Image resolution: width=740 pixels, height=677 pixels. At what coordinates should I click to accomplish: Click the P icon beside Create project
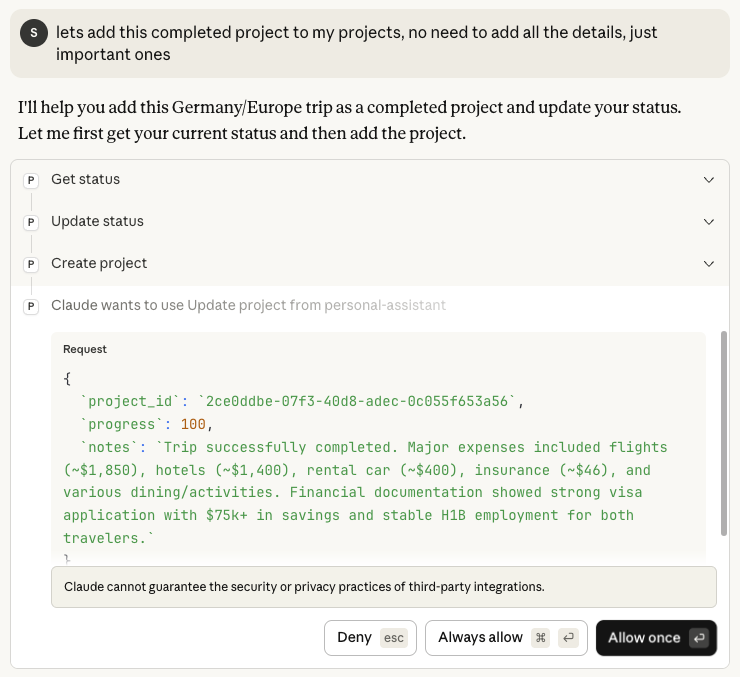31,264
